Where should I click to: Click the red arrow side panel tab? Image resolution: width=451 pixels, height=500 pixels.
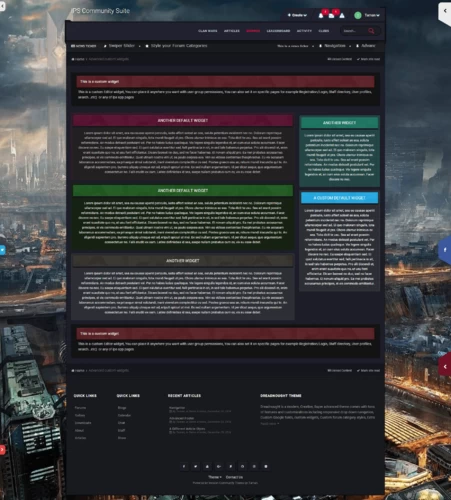(445, 367)
